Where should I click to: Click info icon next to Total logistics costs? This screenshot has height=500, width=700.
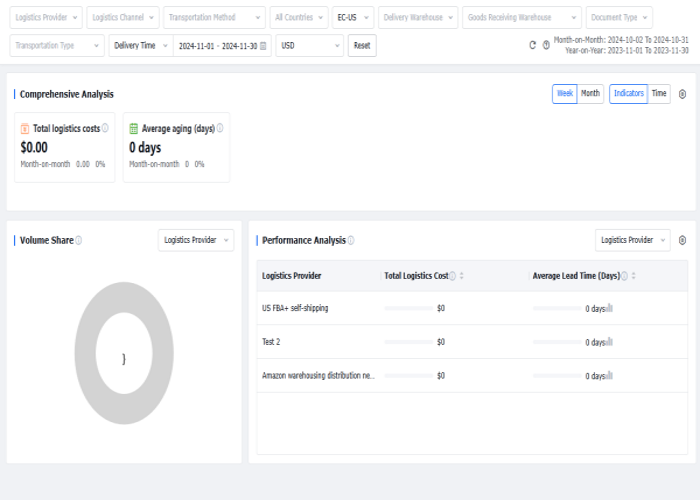105,128
